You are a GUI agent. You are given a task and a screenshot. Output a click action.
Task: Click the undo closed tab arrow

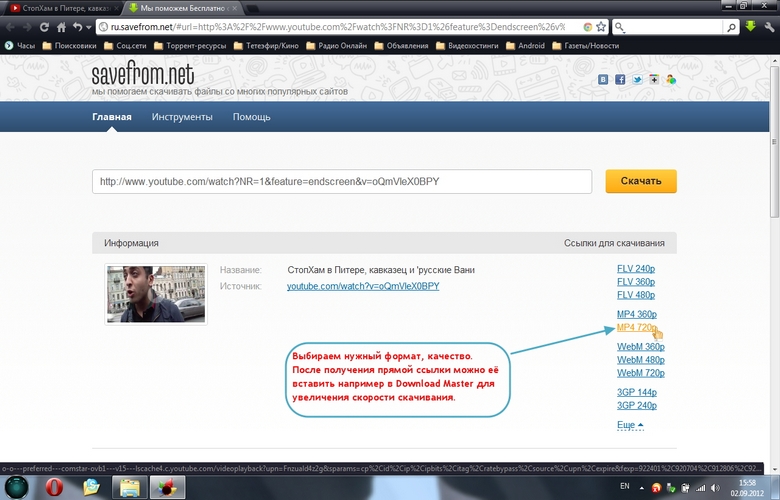click(77, 27)
